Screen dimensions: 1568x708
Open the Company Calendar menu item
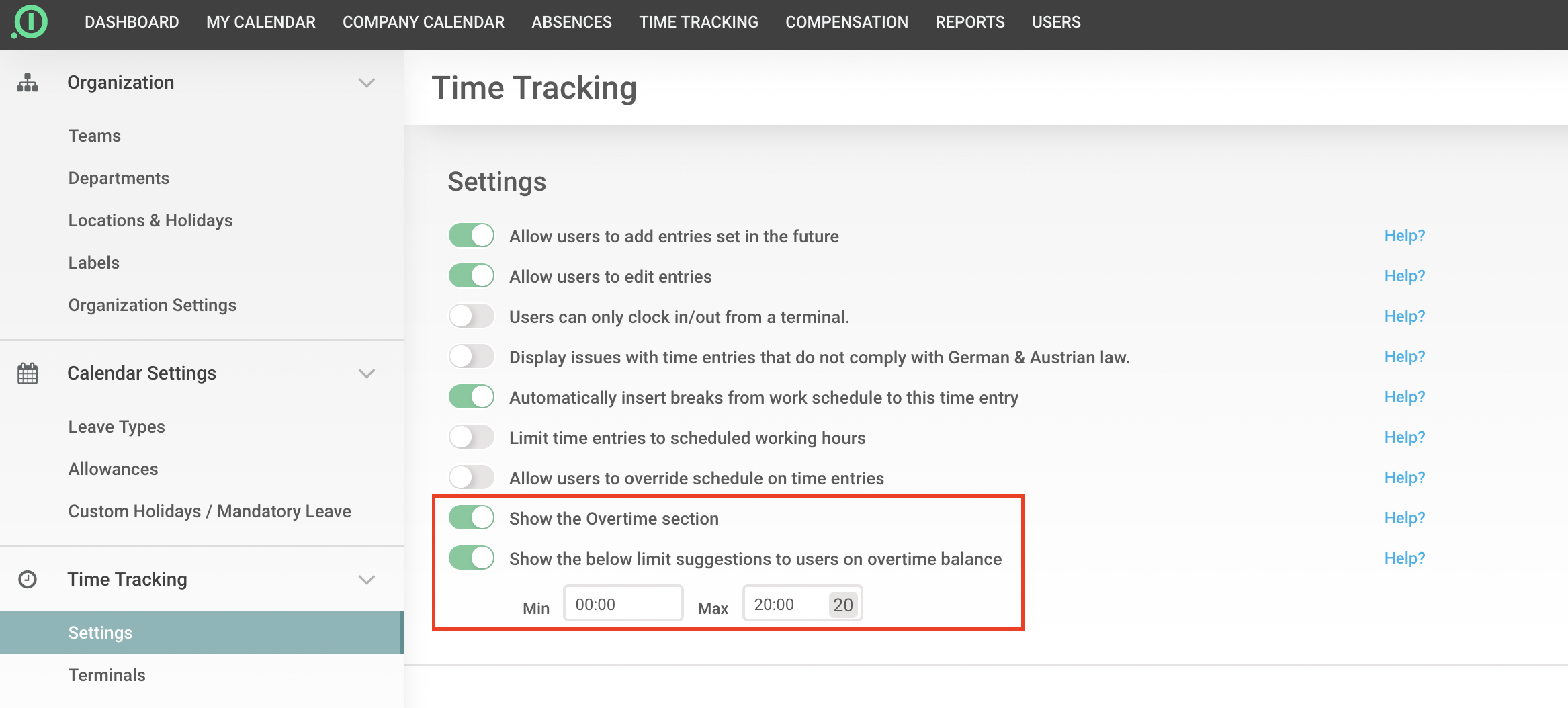(x=423, y=22)
